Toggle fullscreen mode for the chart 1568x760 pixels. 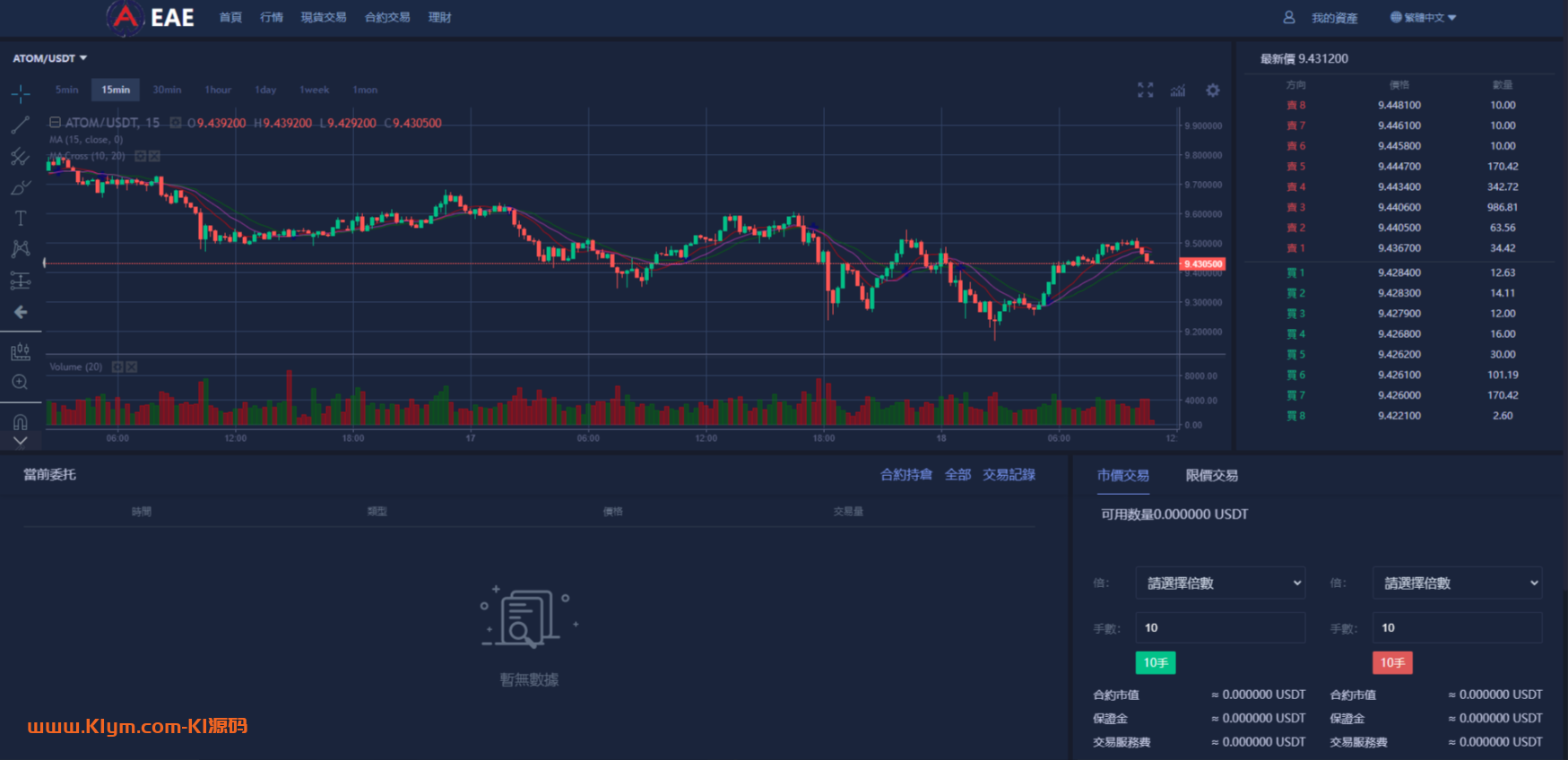pyautogui.click(x=1145, y=91)
